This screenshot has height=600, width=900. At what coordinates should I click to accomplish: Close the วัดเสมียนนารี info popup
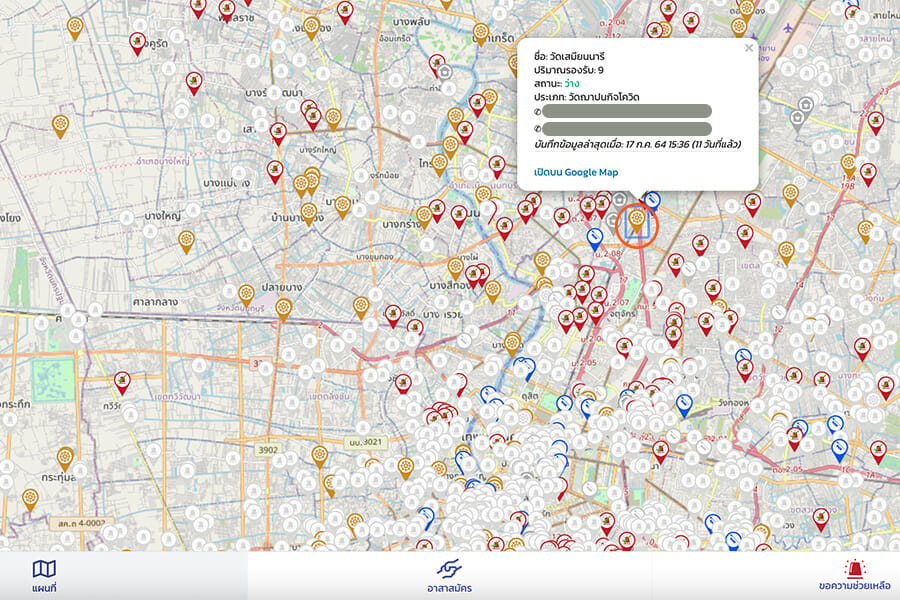coord(749,47)
